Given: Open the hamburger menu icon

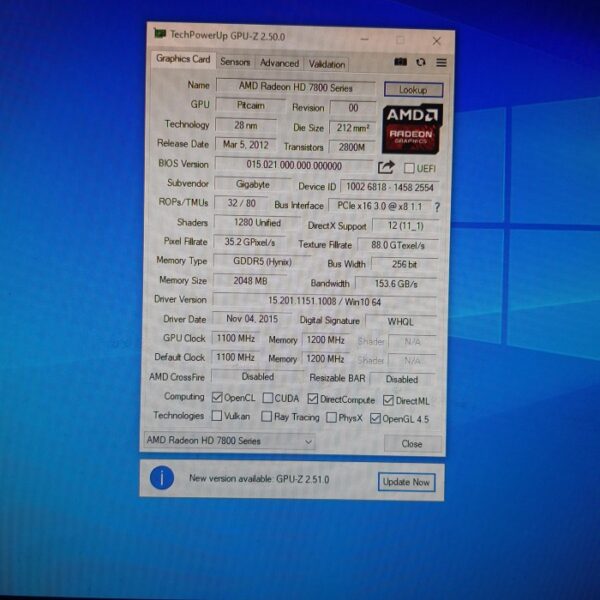Looking at the screenshot, I should (441, 62).
